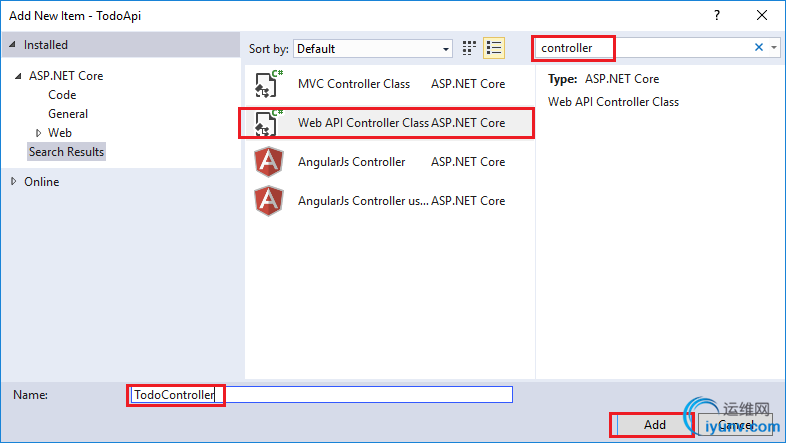The height and width of the screenshot is (443, 786).
Task: Click the MVC Controller Class template icon
Action: (268, 84)
